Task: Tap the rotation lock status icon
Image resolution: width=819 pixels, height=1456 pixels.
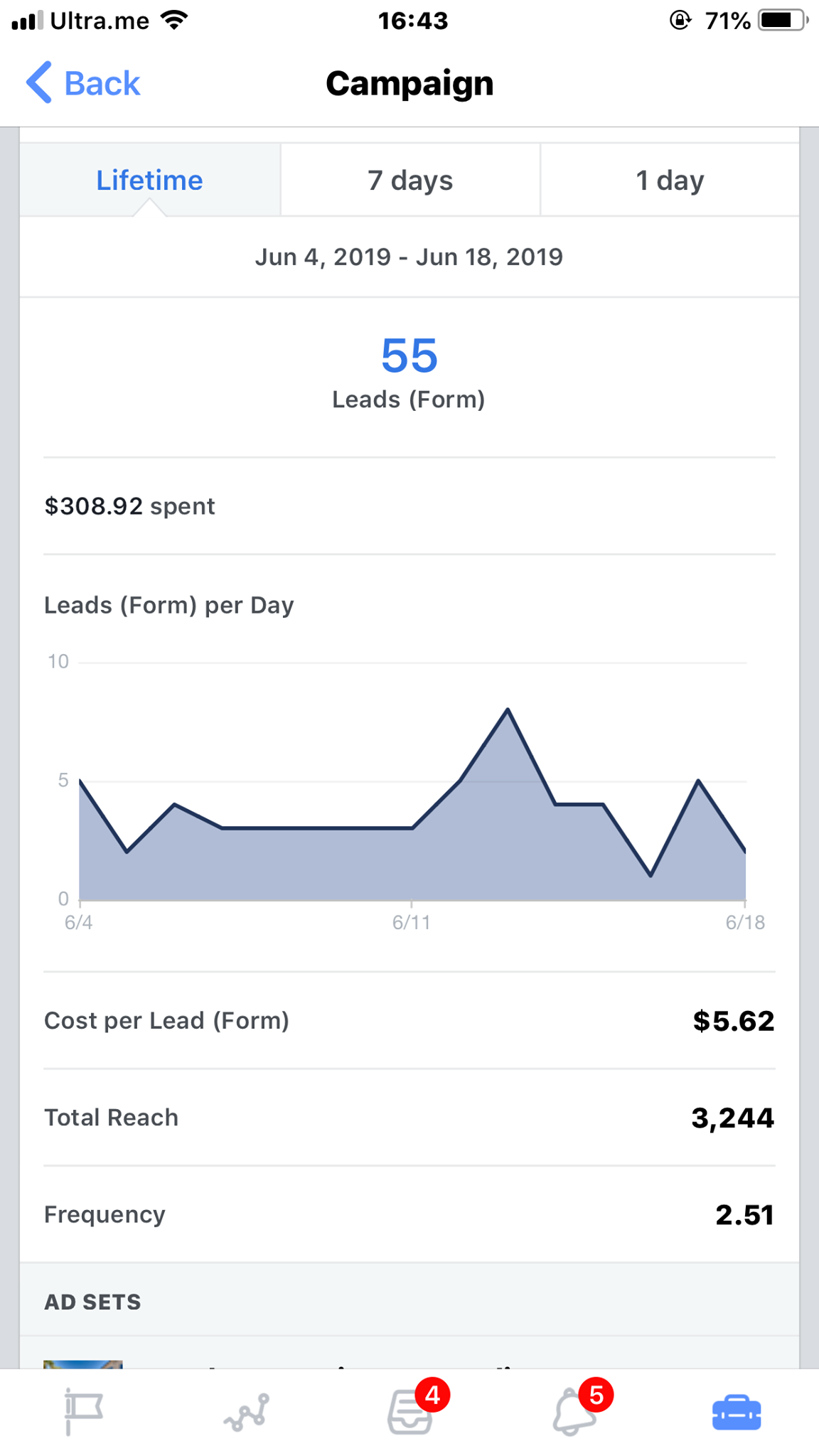Action: pos(680,21)
